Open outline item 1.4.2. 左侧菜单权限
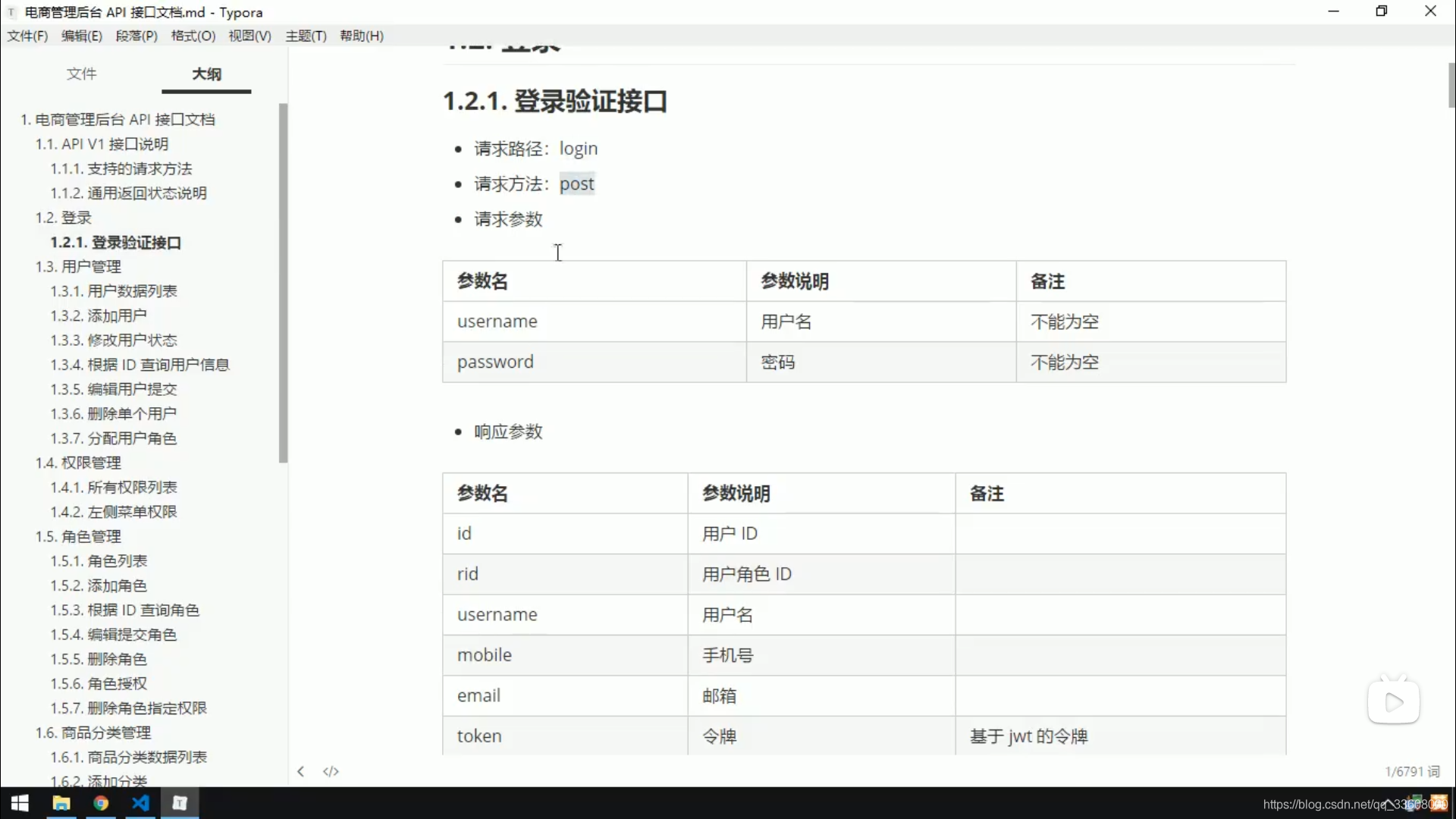 pyautogui.click(x=114, y=512)
